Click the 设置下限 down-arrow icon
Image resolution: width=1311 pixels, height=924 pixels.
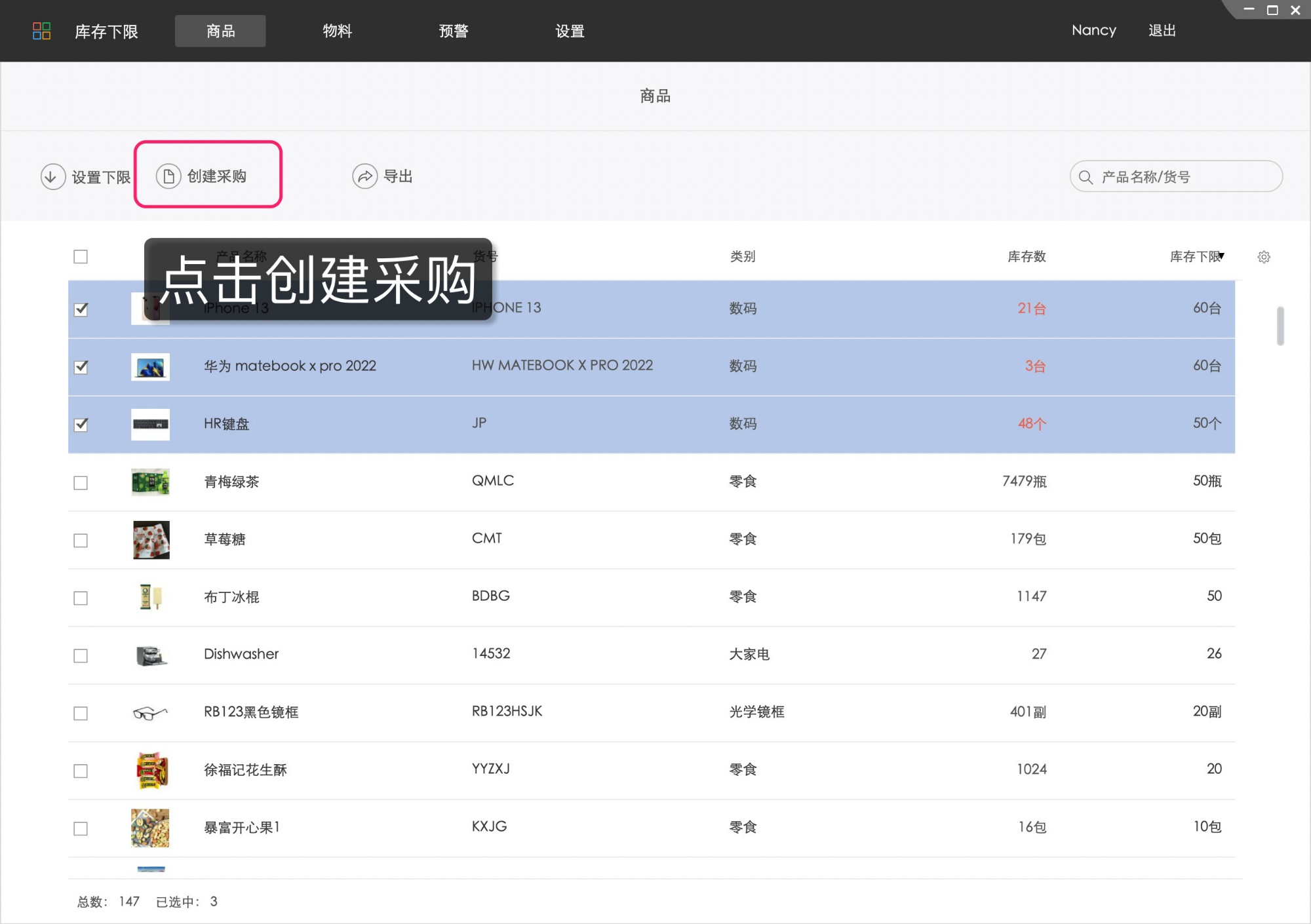[52, 176]
